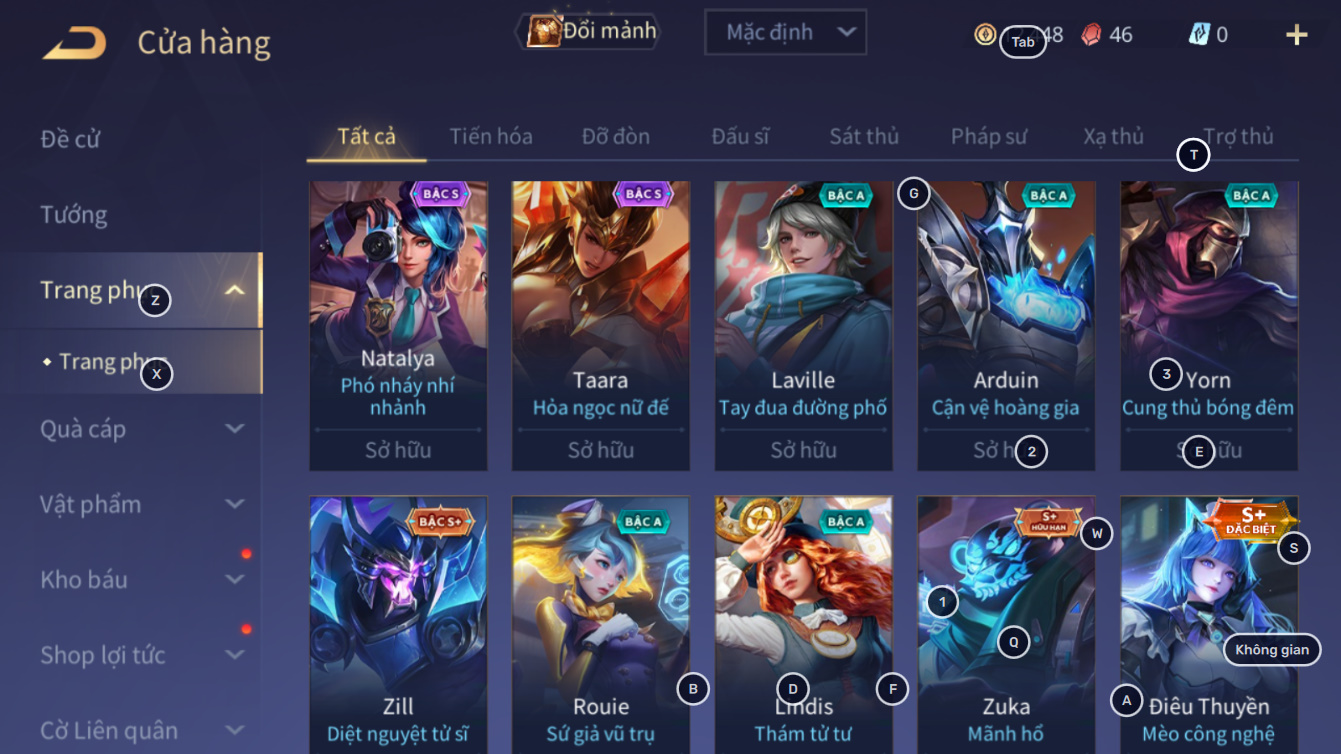The image size is (1341, 754).
Task: Tap the blue voucher ticket icon
Action: (1199, 34)
